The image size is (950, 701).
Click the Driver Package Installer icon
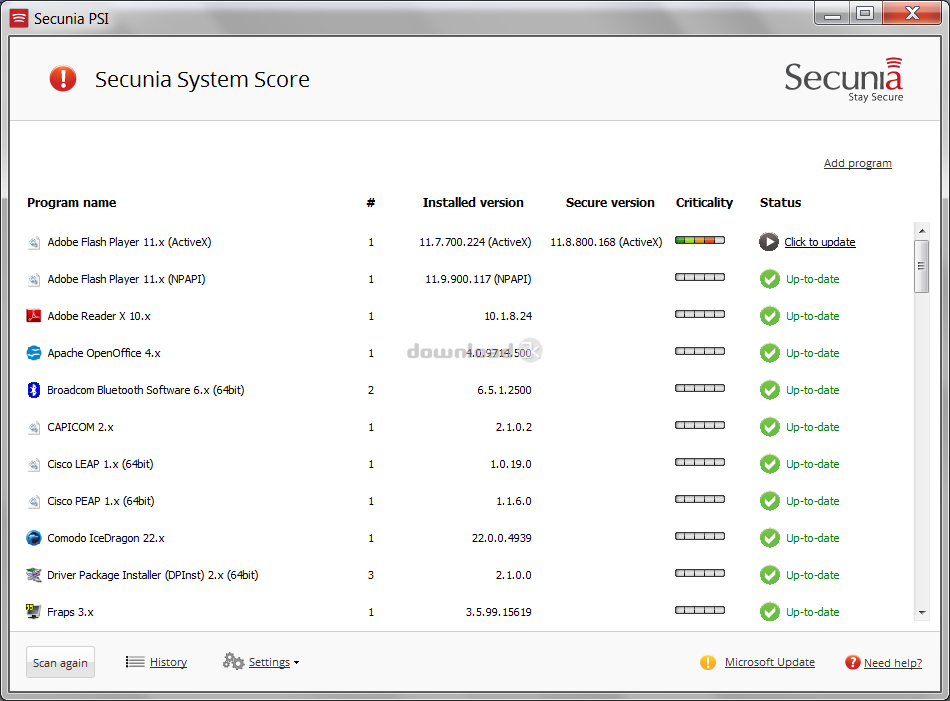[34, 575]
